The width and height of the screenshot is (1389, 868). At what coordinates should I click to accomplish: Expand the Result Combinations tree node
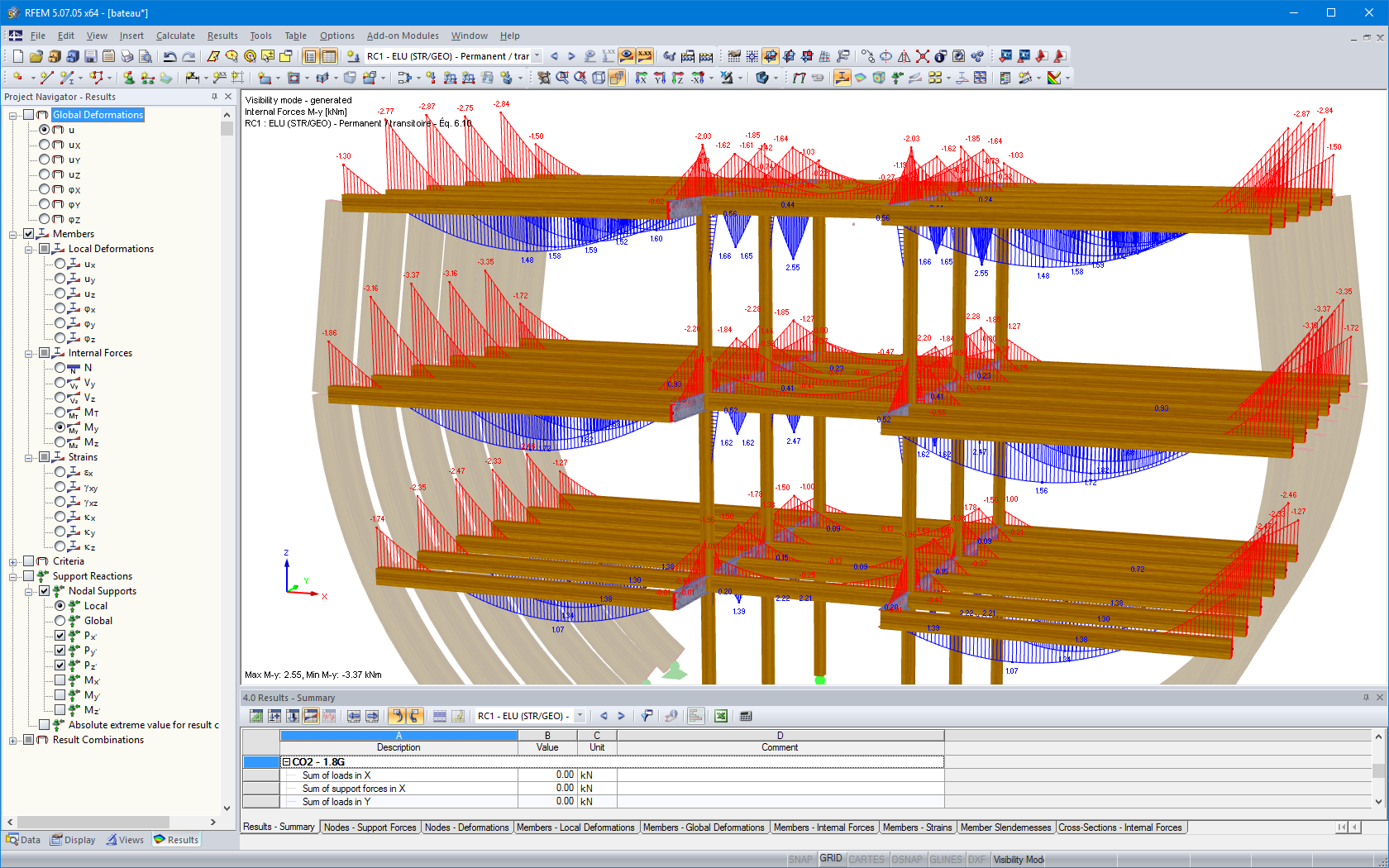(13, 740)
